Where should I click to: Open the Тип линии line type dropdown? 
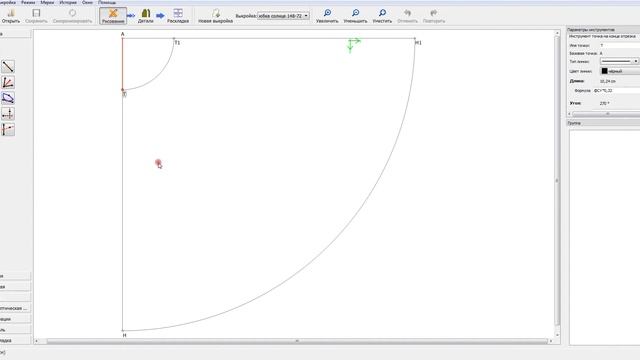(x=620, y=61)
